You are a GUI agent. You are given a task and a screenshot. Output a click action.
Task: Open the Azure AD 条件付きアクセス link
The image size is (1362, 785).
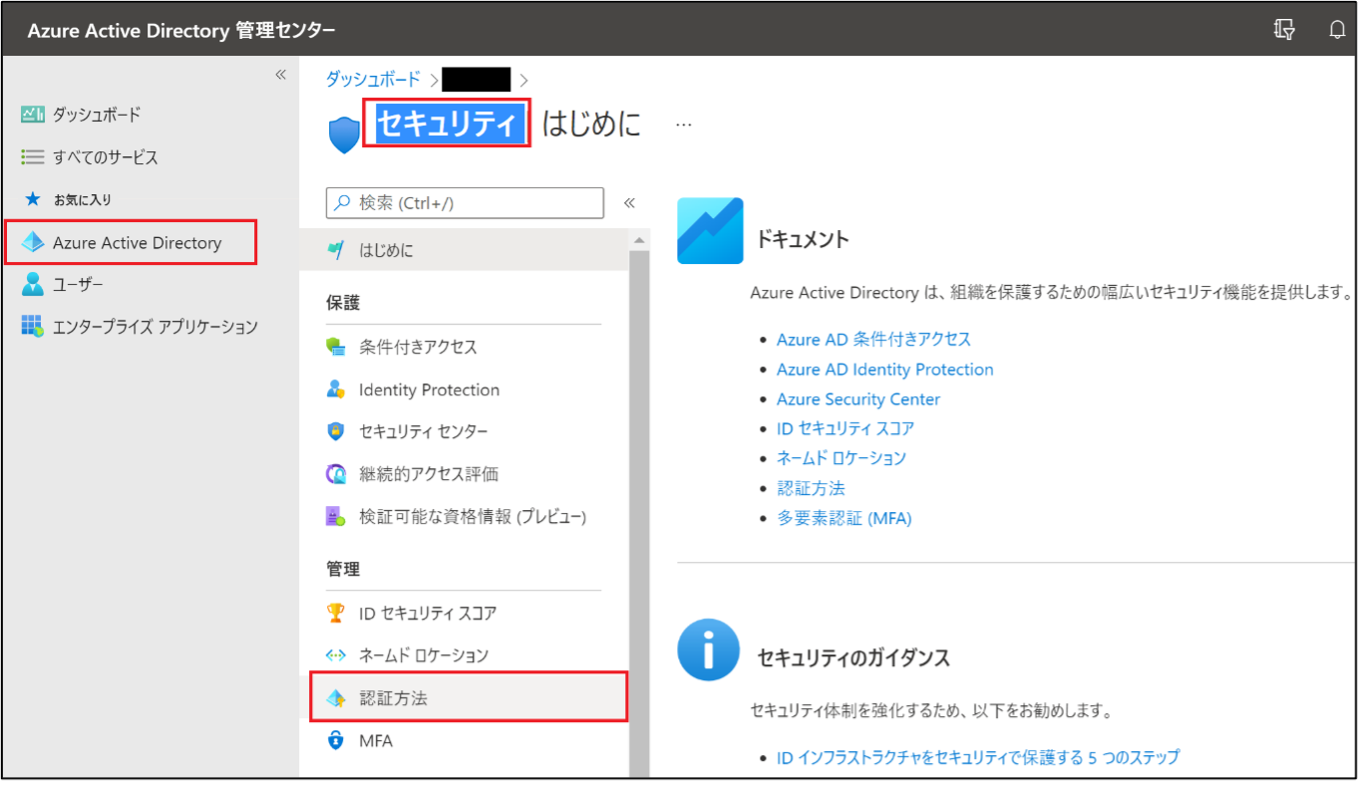[873, 339]
